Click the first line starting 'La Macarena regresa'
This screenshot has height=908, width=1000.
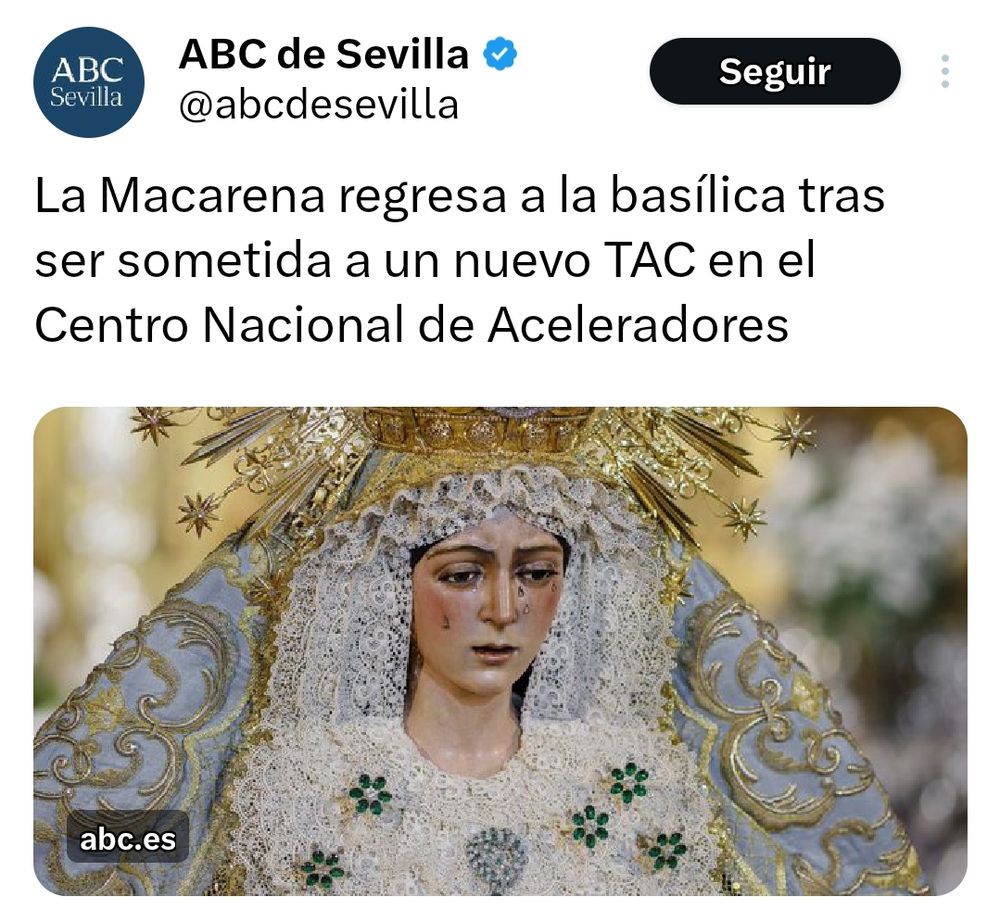tap(460, 198)
